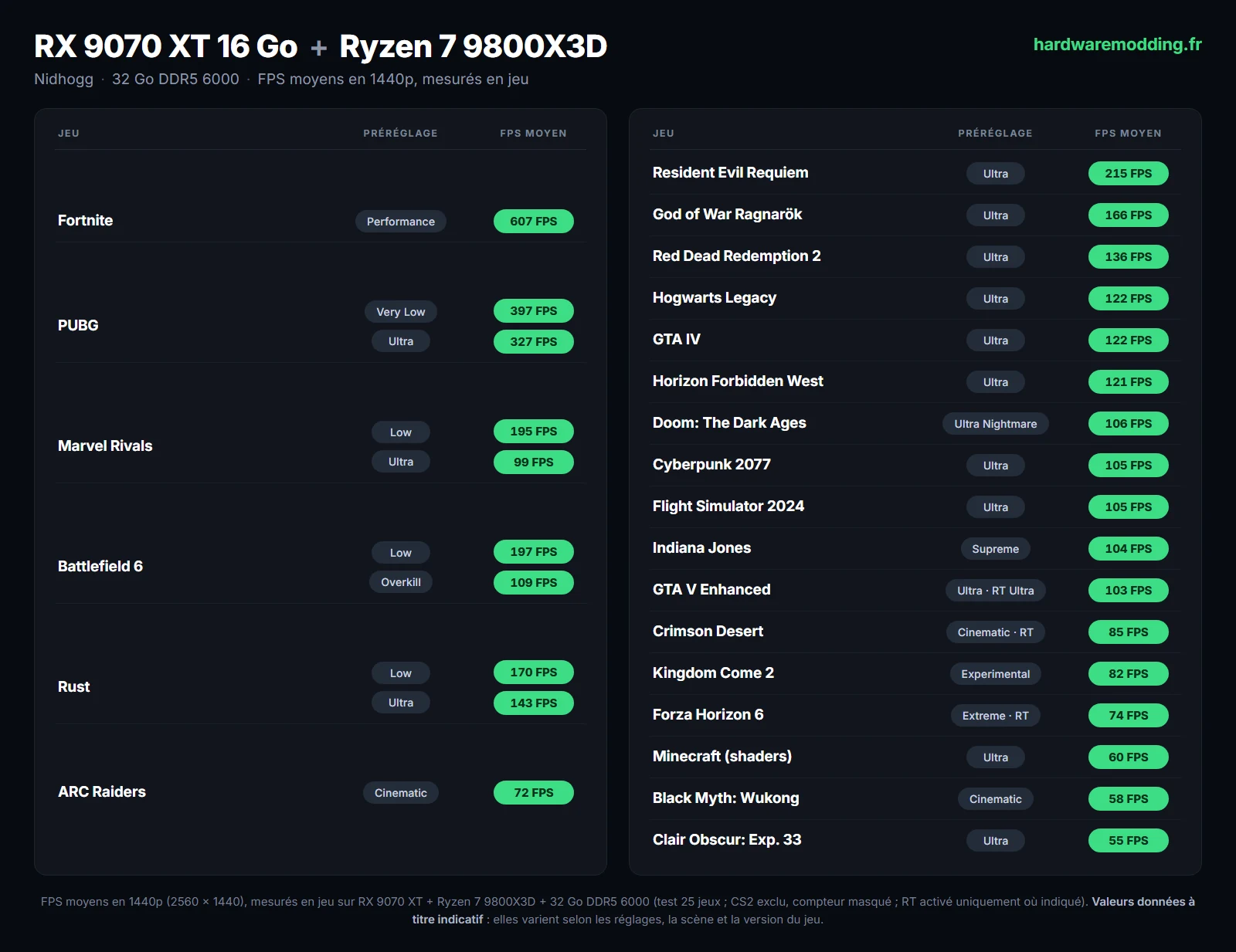Click the Ultra Nightmare preset pill
1236x952 pixels.
coord(996,424)
